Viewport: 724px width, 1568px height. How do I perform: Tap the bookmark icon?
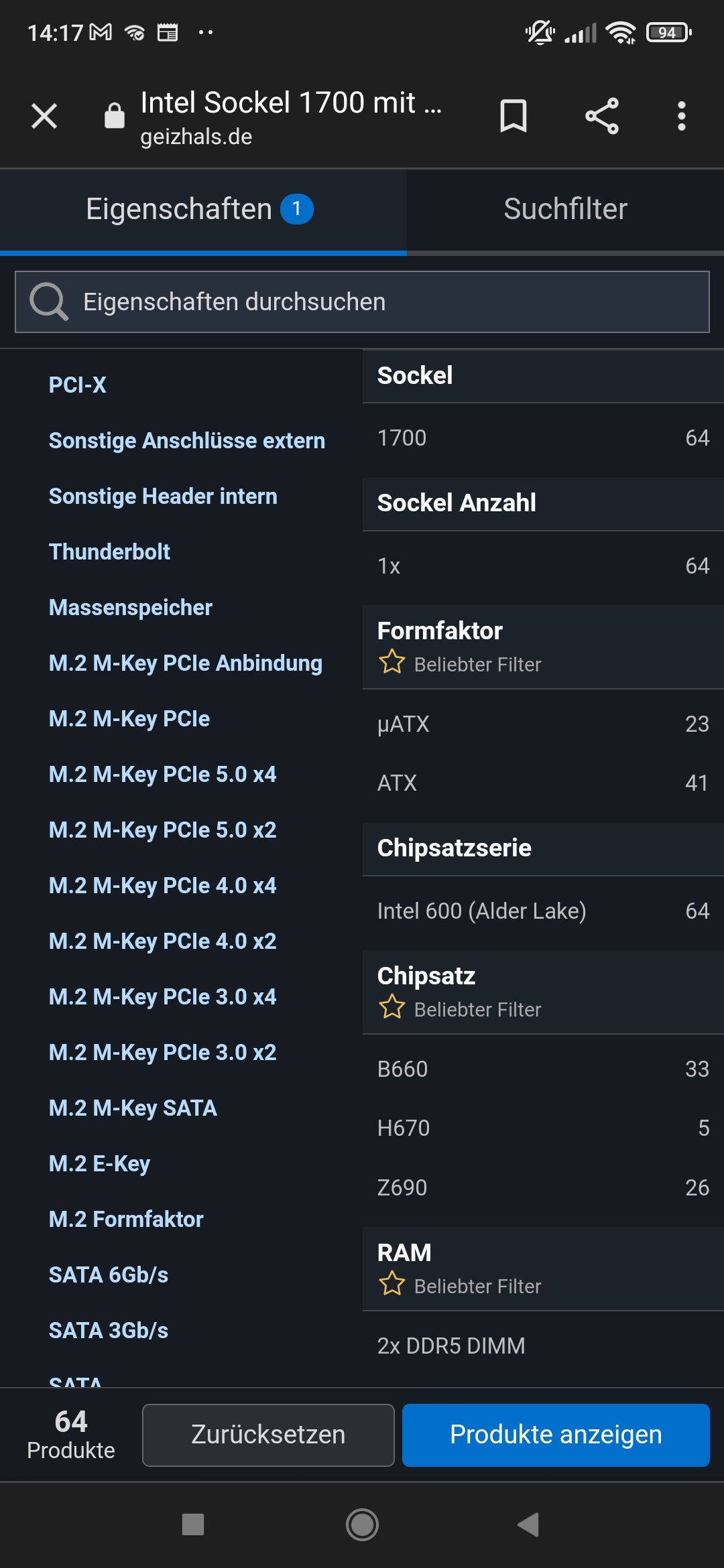(x=513, y=117)
